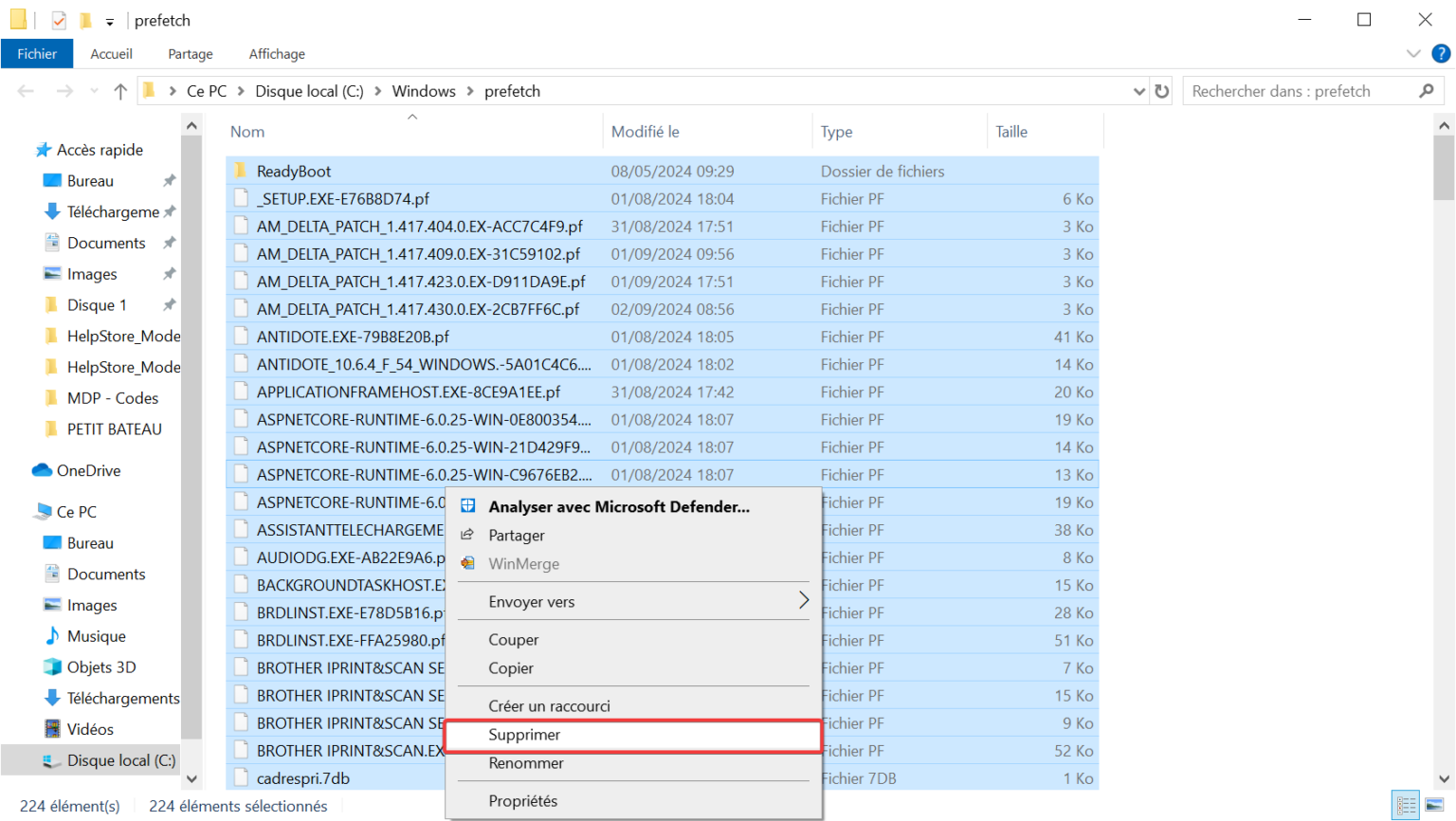The width and height of the screenshot is (1456, 821).
Task: Click the WinMerge icon in the context menu
Action: 467,563
